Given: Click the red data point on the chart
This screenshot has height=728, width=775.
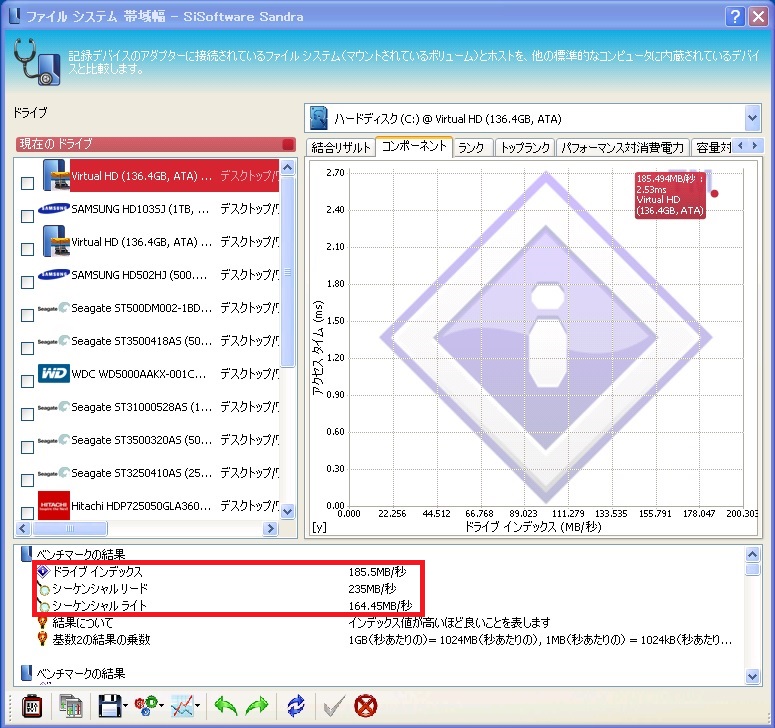Looking at the screenshot, I should coord(714,193).
